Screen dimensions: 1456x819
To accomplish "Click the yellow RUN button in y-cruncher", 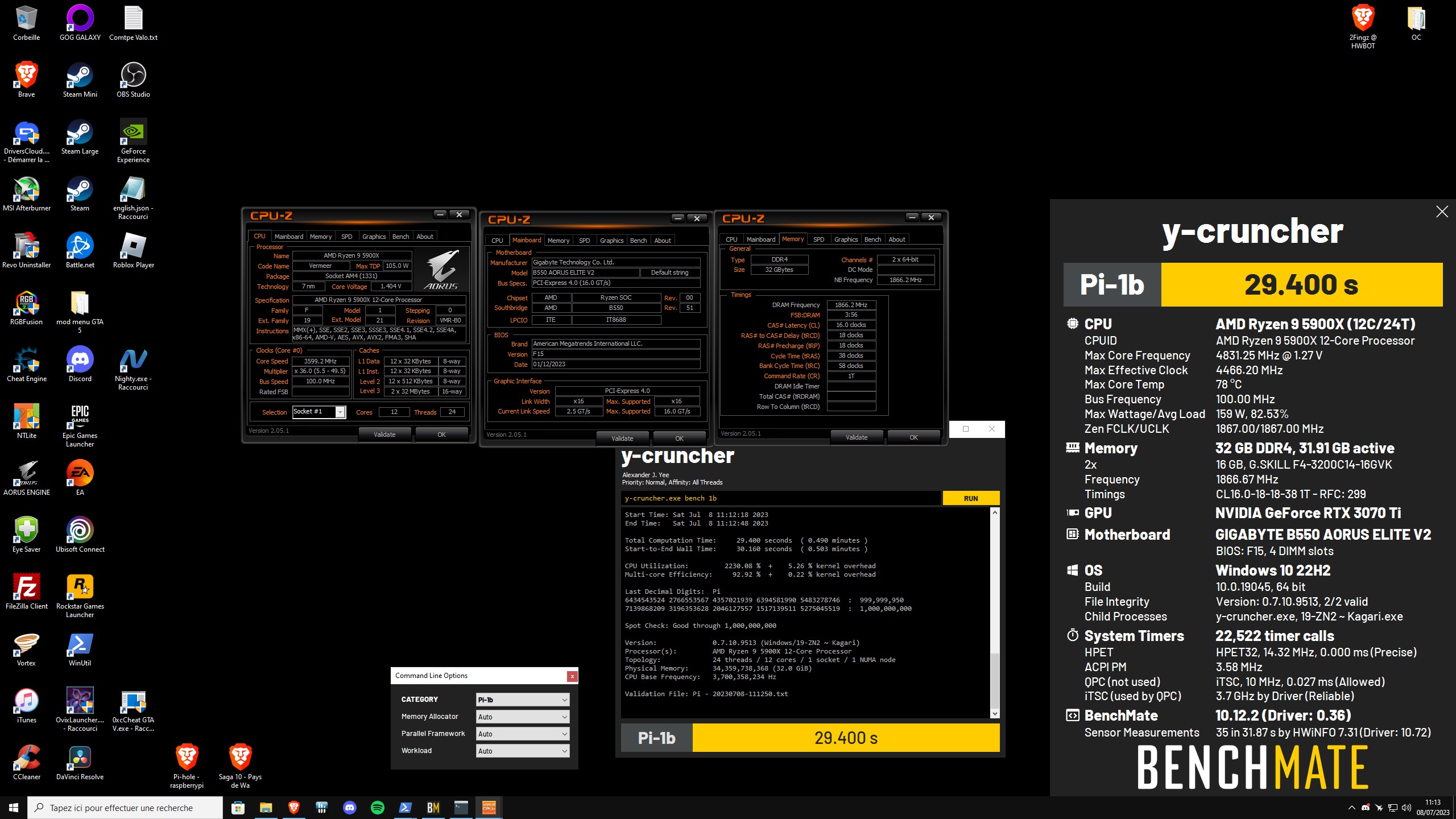I will pyautogui.click(x=971, y=498).
